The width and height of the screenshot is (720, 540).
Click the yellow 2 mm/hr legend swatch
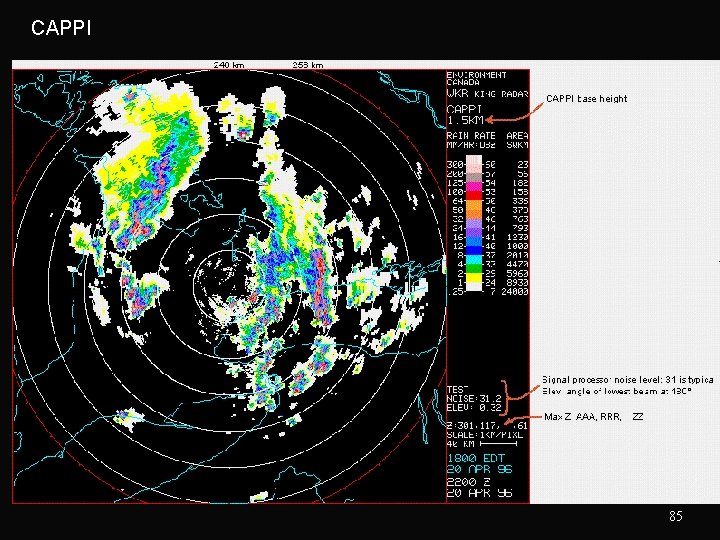coord(474,277)
